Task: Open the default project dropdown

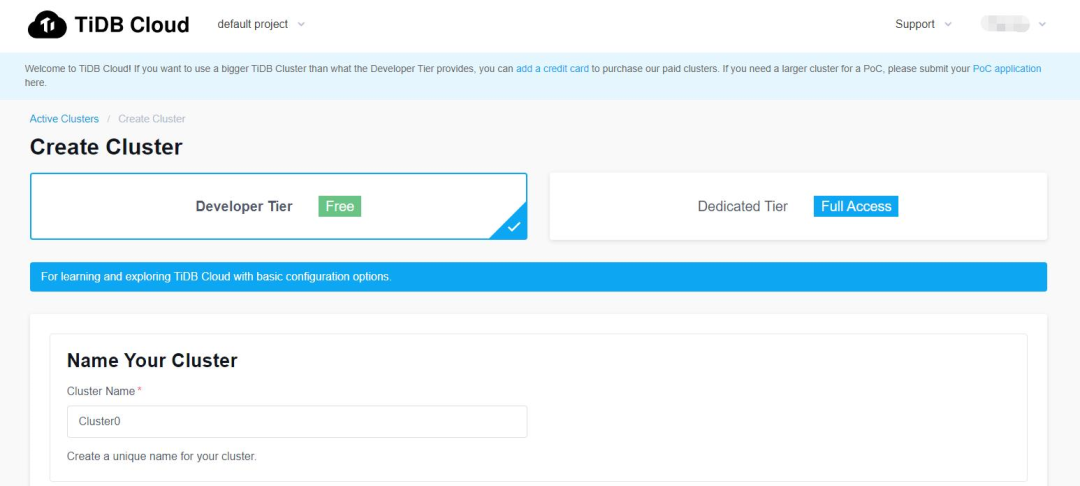Action: point(261,24)
